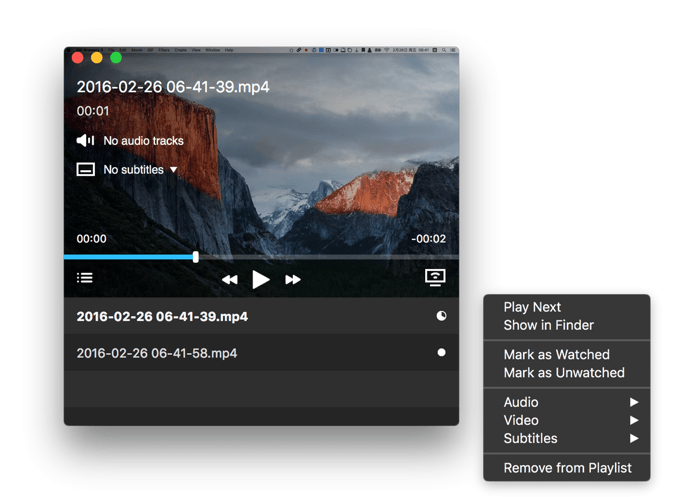Click the remaining time -00:02 label
This screenshot has width=700, height=497.
tap(428, 239)
